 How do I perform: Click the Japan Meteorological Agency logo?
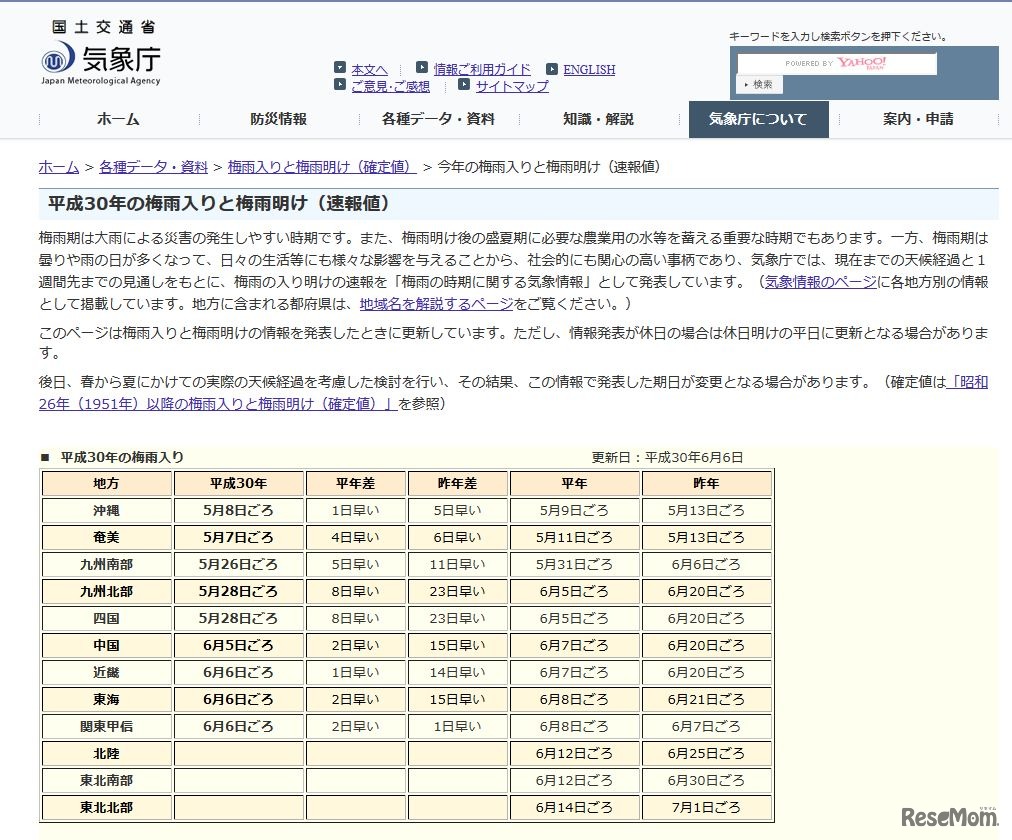click(101, 54)
